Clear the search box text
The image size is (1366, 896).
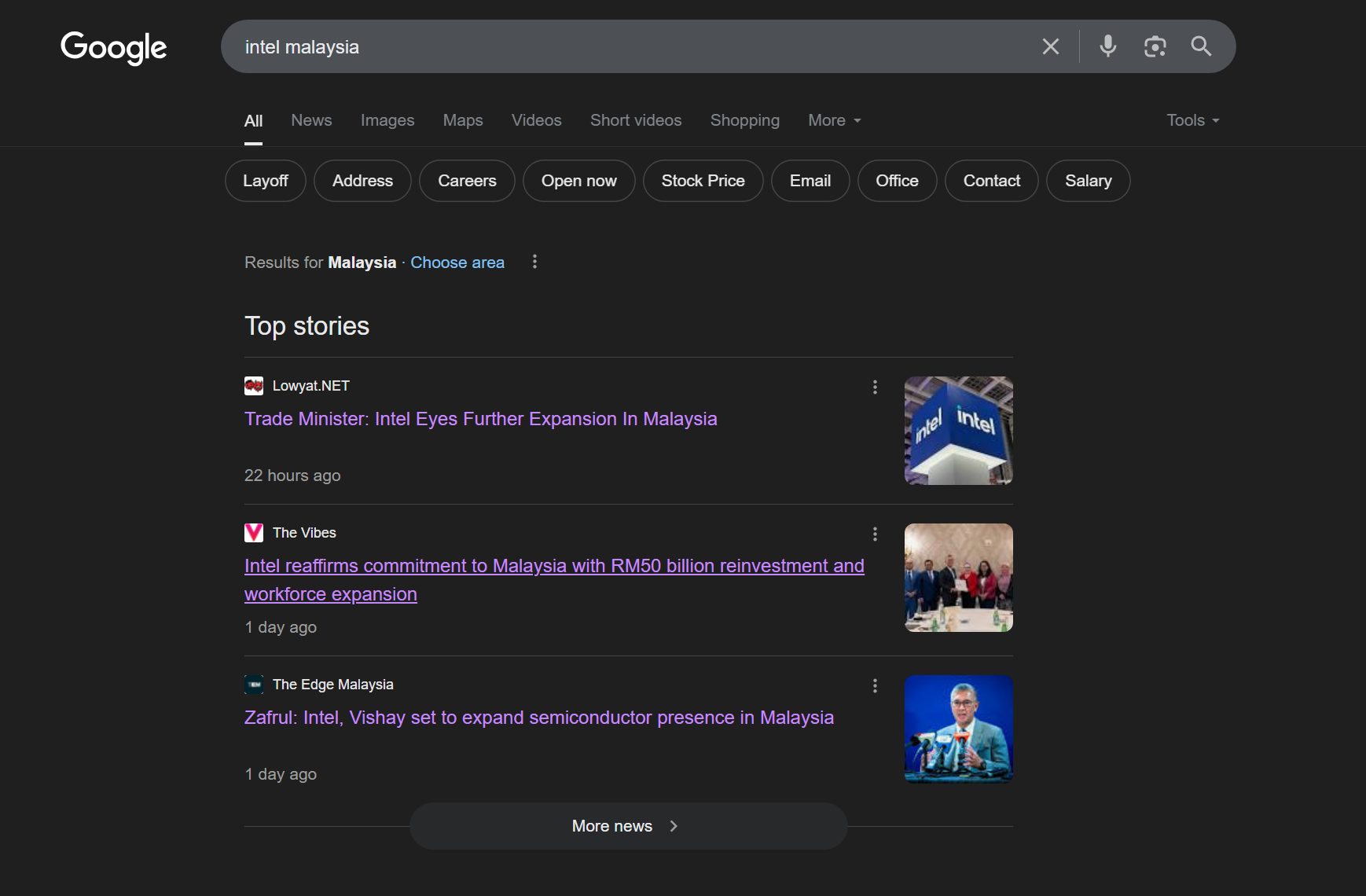pos(1050,46)
